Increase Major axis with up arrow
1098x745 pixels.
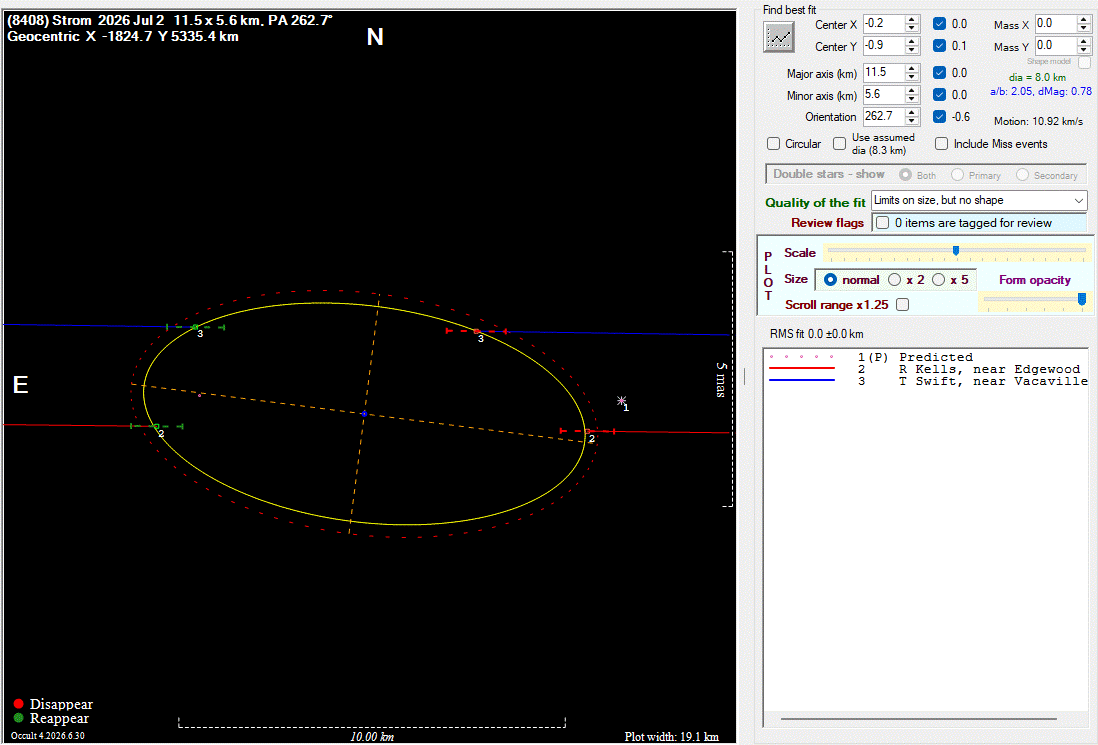click(912, 69)
